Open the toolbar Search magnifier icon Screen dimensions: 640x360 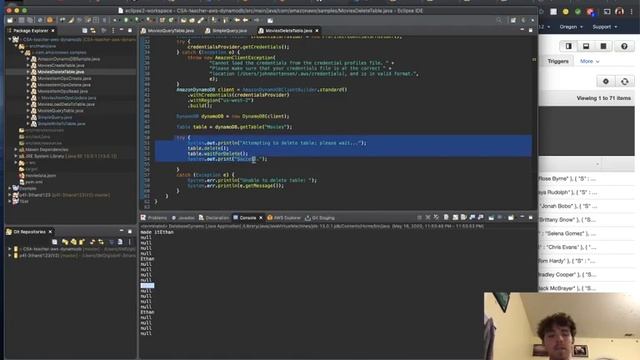click(499, 20)
